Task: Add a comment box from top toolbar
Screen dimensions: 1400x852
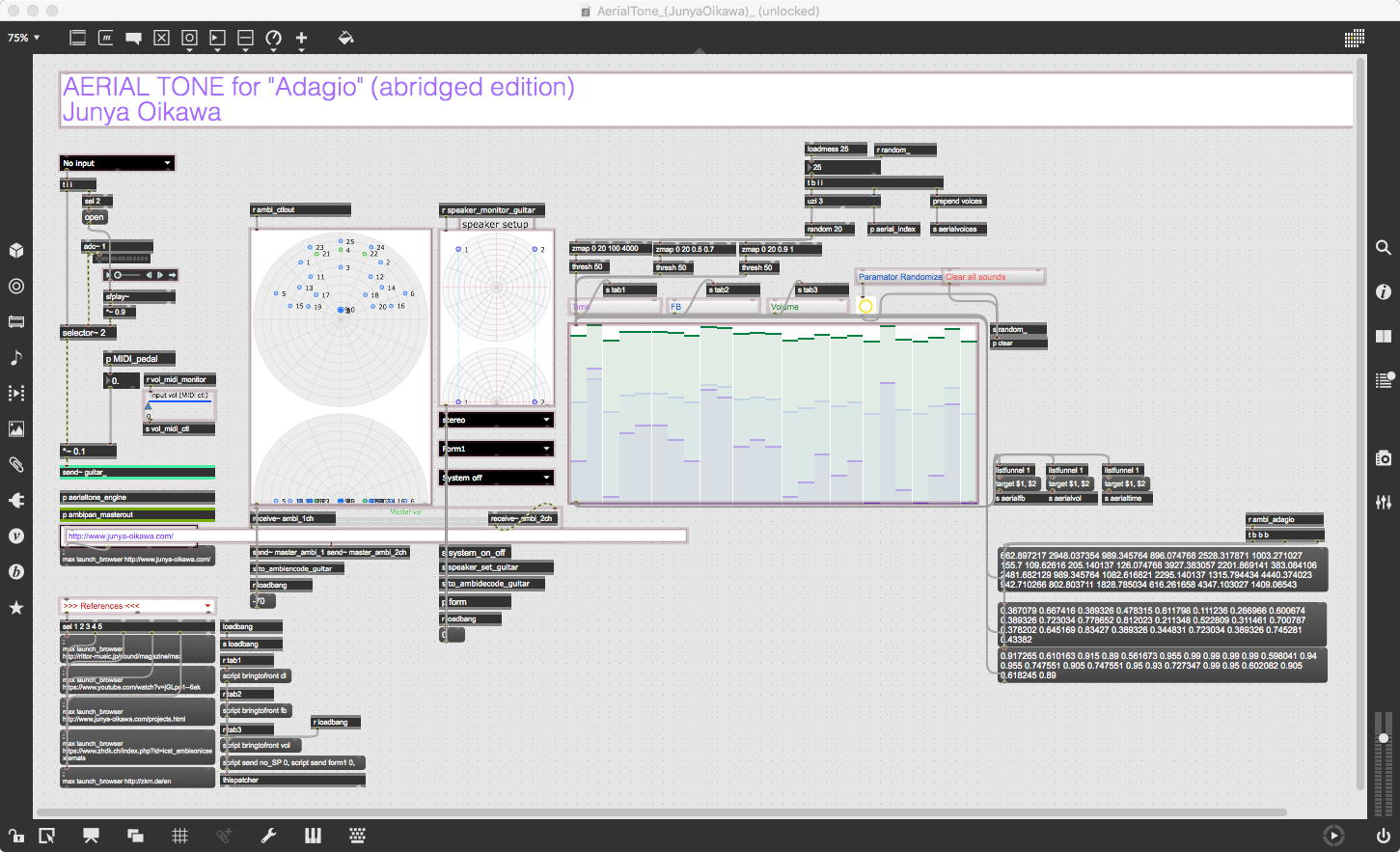Action: (x=134, y=38)
